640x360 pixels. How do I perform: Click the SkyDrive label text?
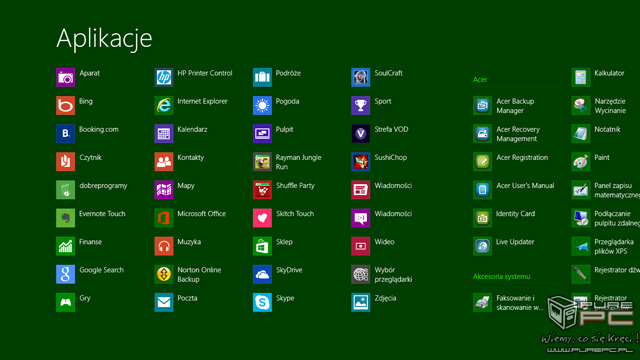pos(289,270)
